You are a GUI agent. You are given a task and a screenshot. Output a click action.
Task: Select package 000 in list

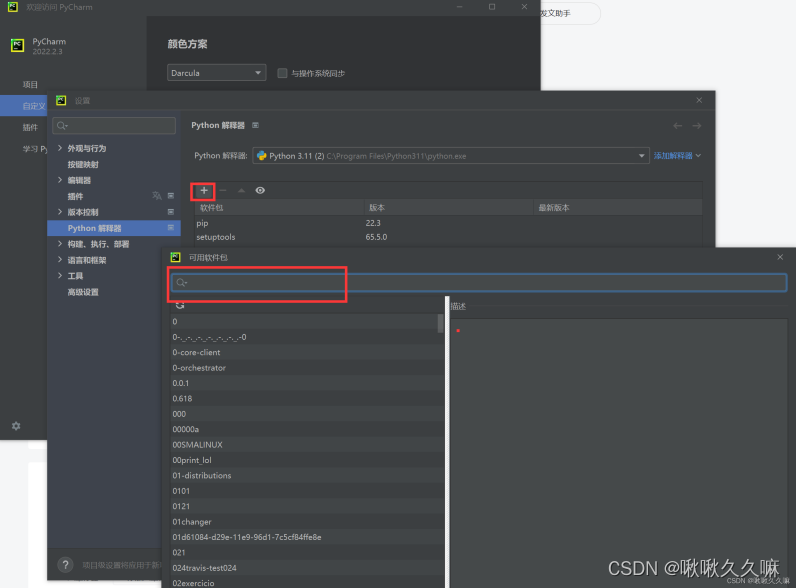pyautogui.click(x=307, y=414)
